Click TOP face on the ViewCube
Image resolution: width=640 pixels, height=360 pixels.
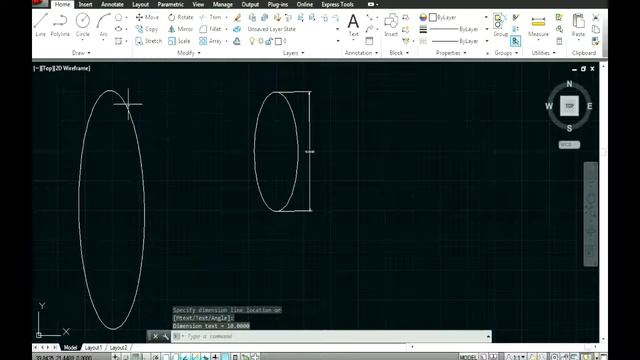tap(569, 106)
